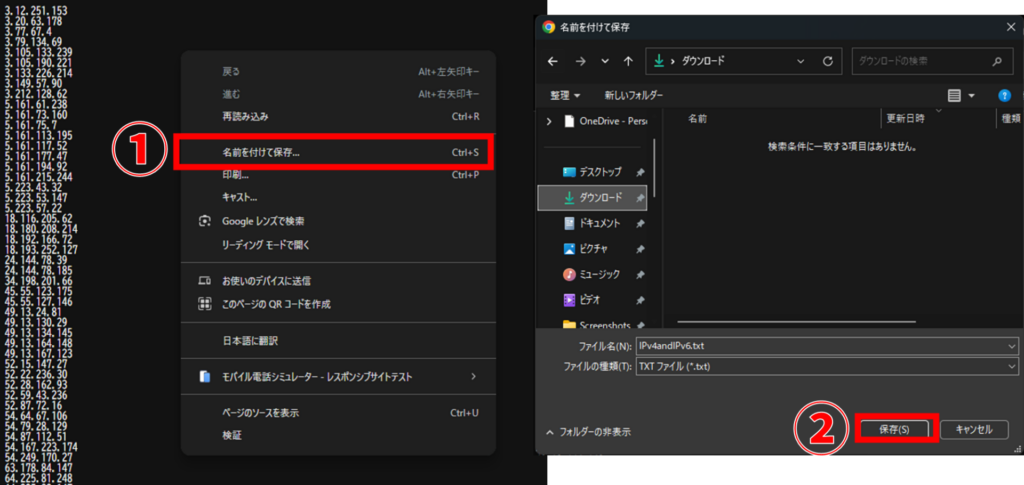This screenshot has width=1024, height=485.
Task: Select デスクトップ in the sidebar
Action: (x=592, y=172)
